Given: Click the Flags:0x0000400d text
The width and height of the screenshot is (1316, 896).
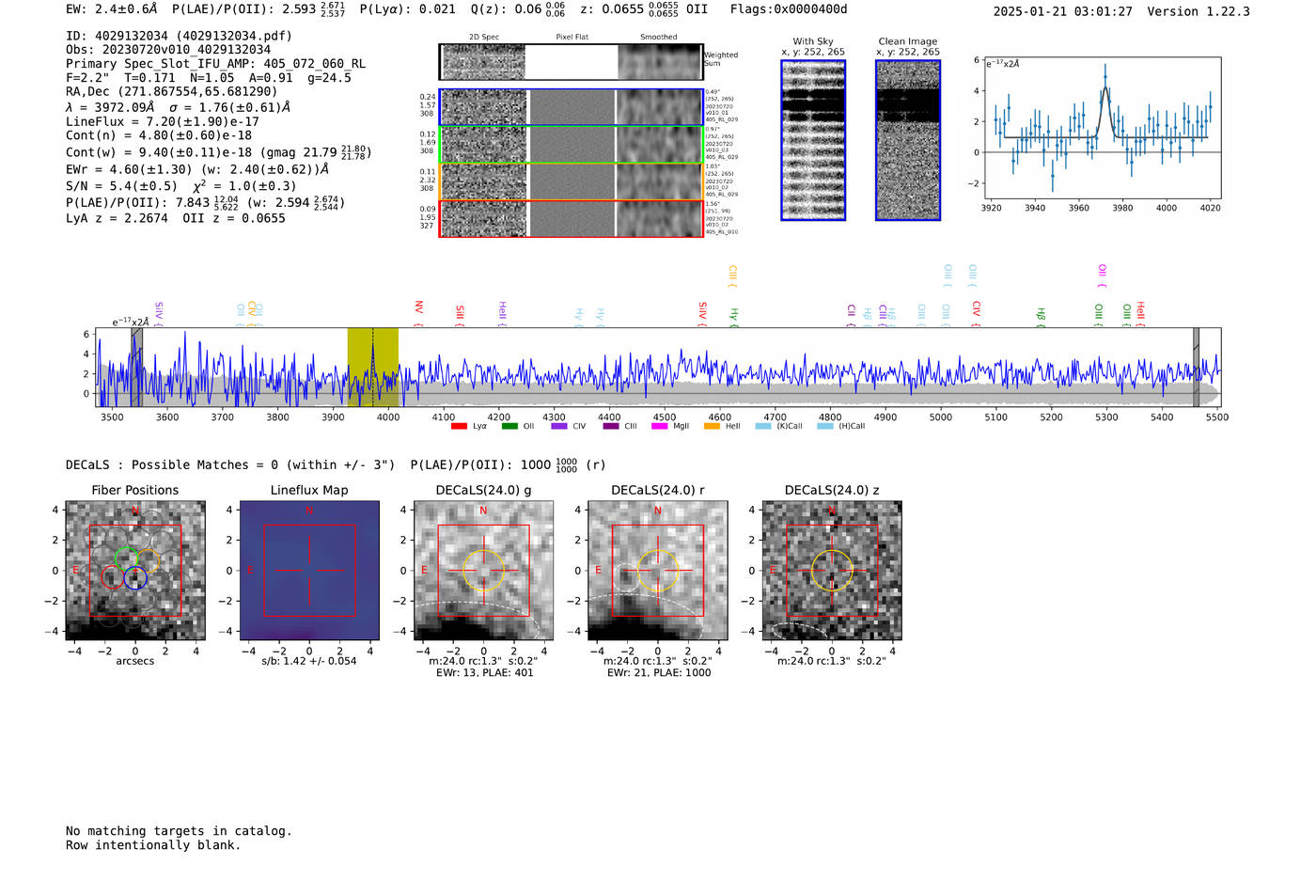Looking at the screenshot, I should coord(789,8).
